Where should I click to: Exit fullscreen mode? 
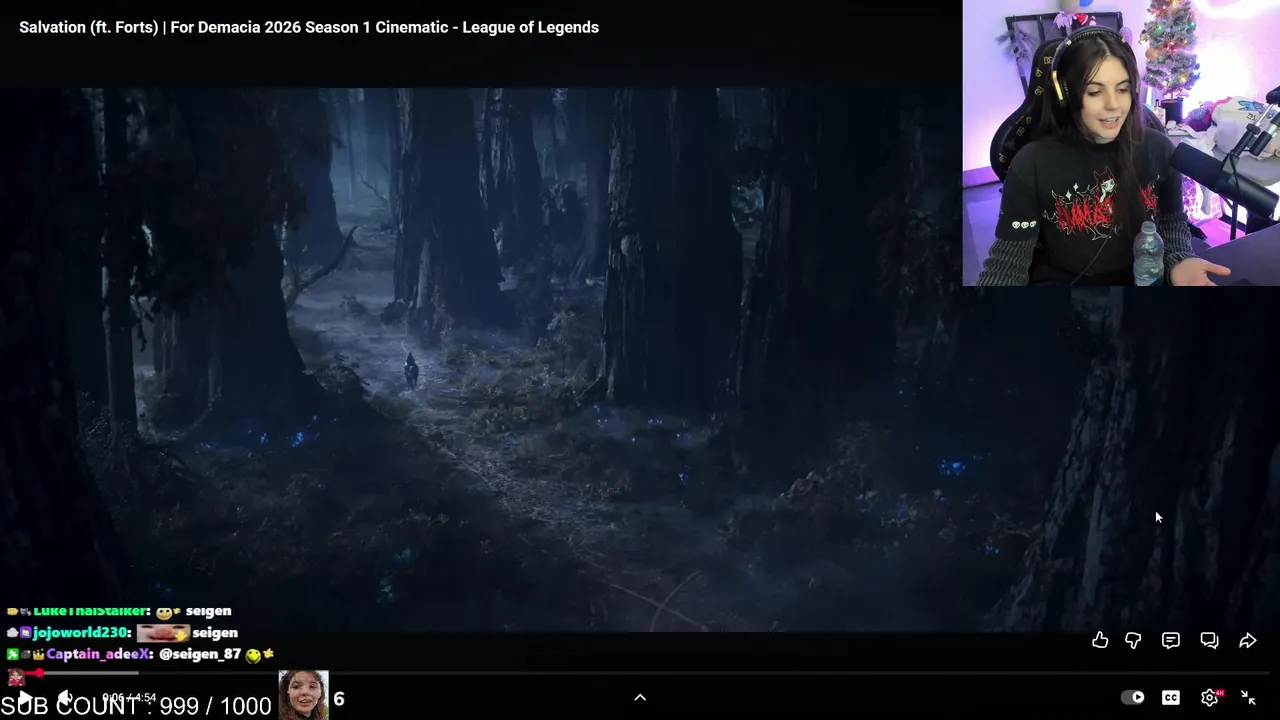1248,697
